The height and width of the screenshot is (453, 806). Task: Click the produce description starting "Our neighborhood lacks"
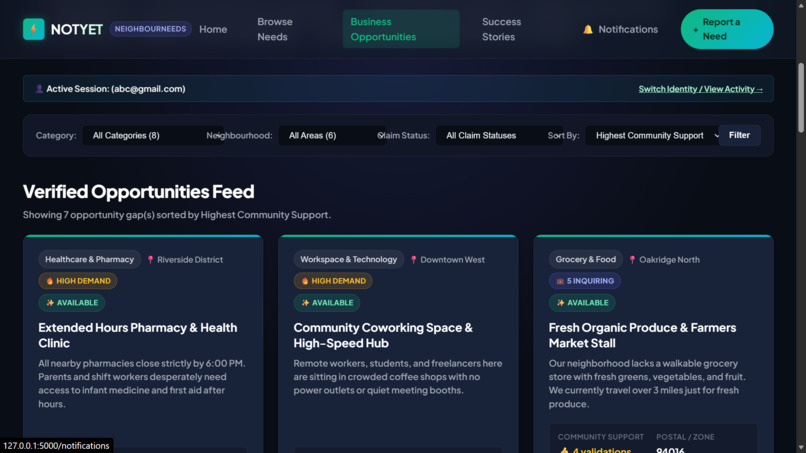point(647,384)
